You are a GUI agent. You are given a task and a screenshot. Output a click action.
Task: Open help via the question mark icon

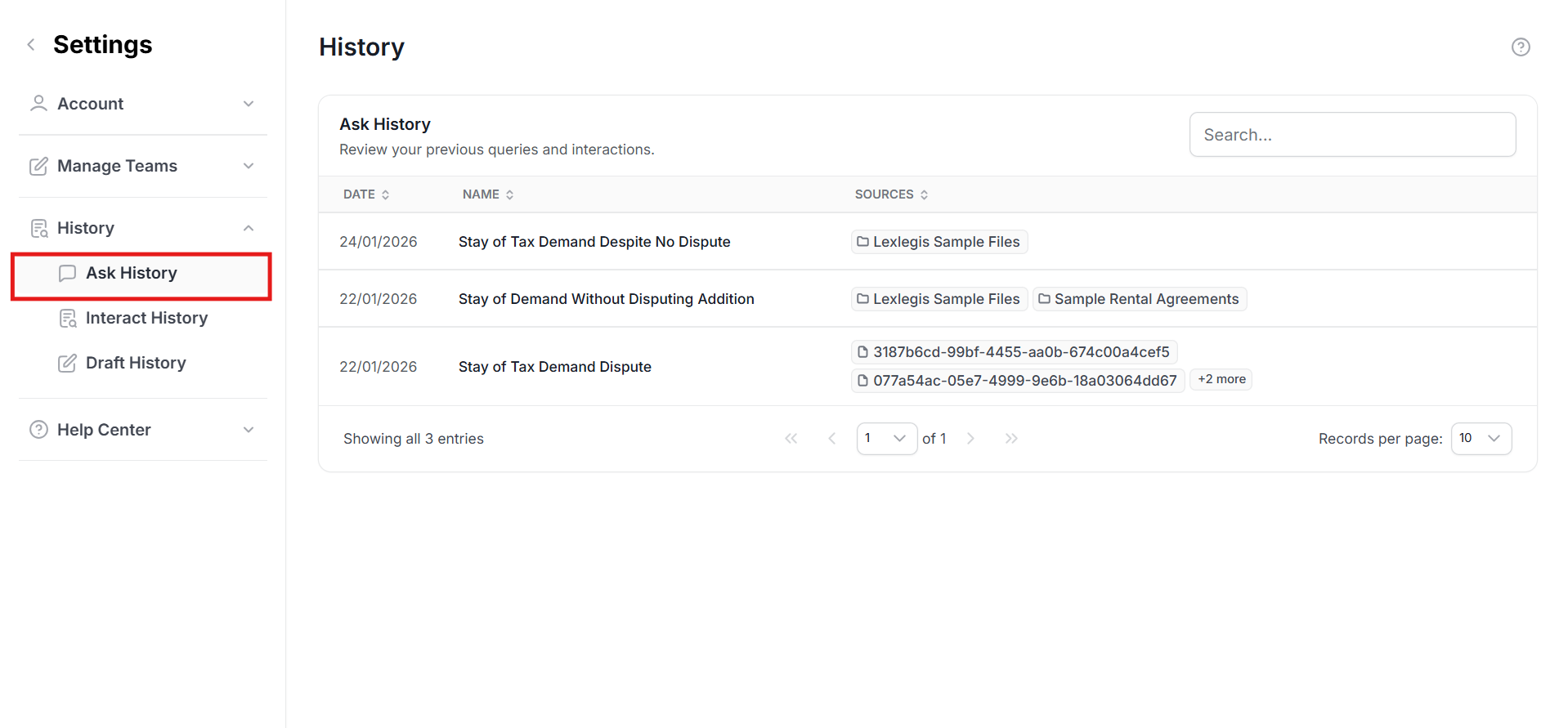coord(1520,47)
